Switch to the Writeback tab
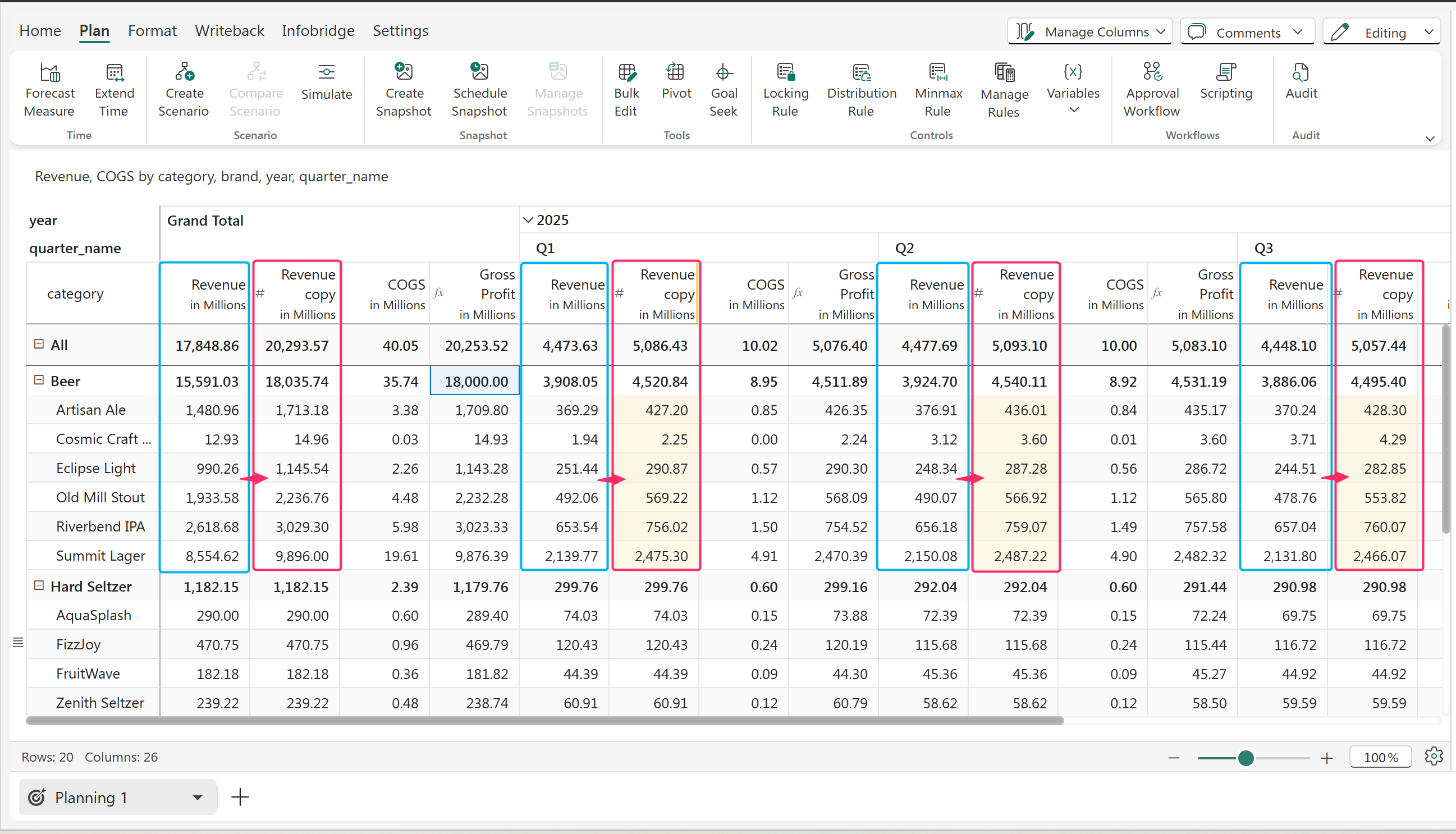Screen dimensions: 1456x834 (x=229, y=31)
